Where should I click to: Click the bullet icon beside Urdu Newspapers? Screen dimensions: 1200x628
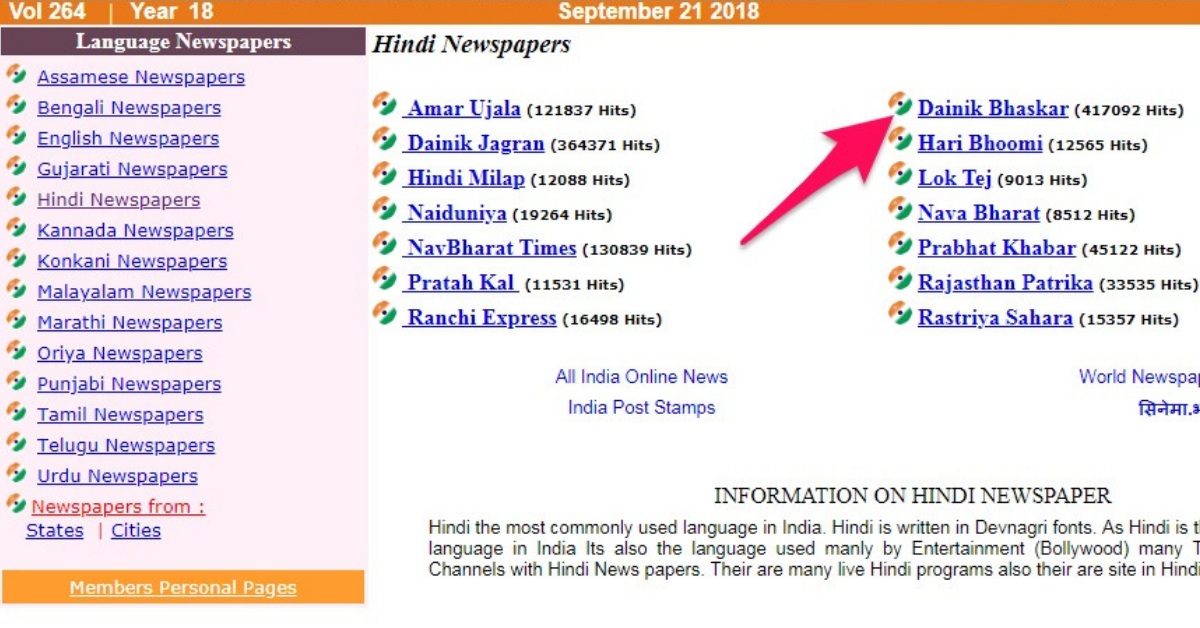16,474
